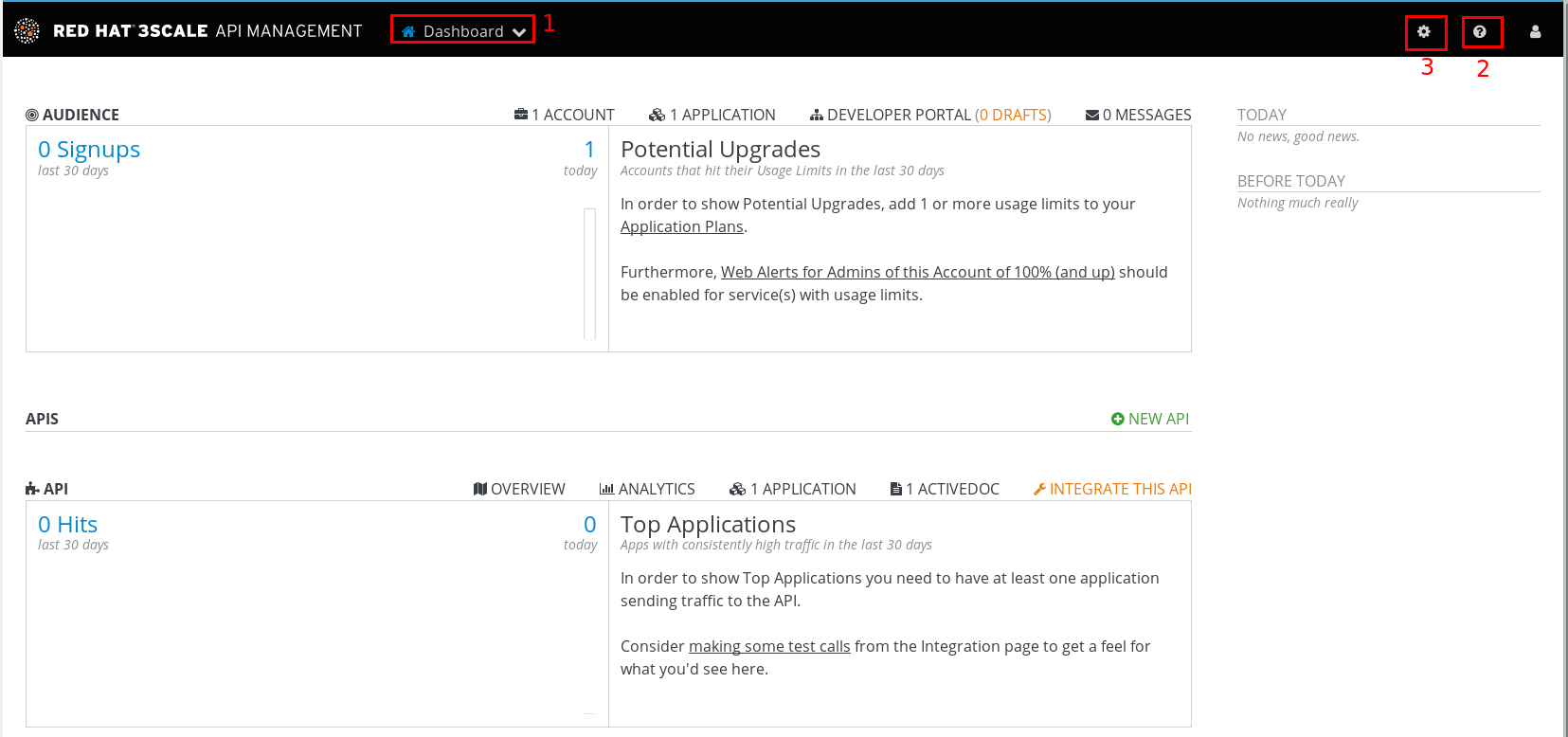The width and height of the screenshot is (1568, 737).
Task: Open the Application Plans link
Action: pos(682,226)
